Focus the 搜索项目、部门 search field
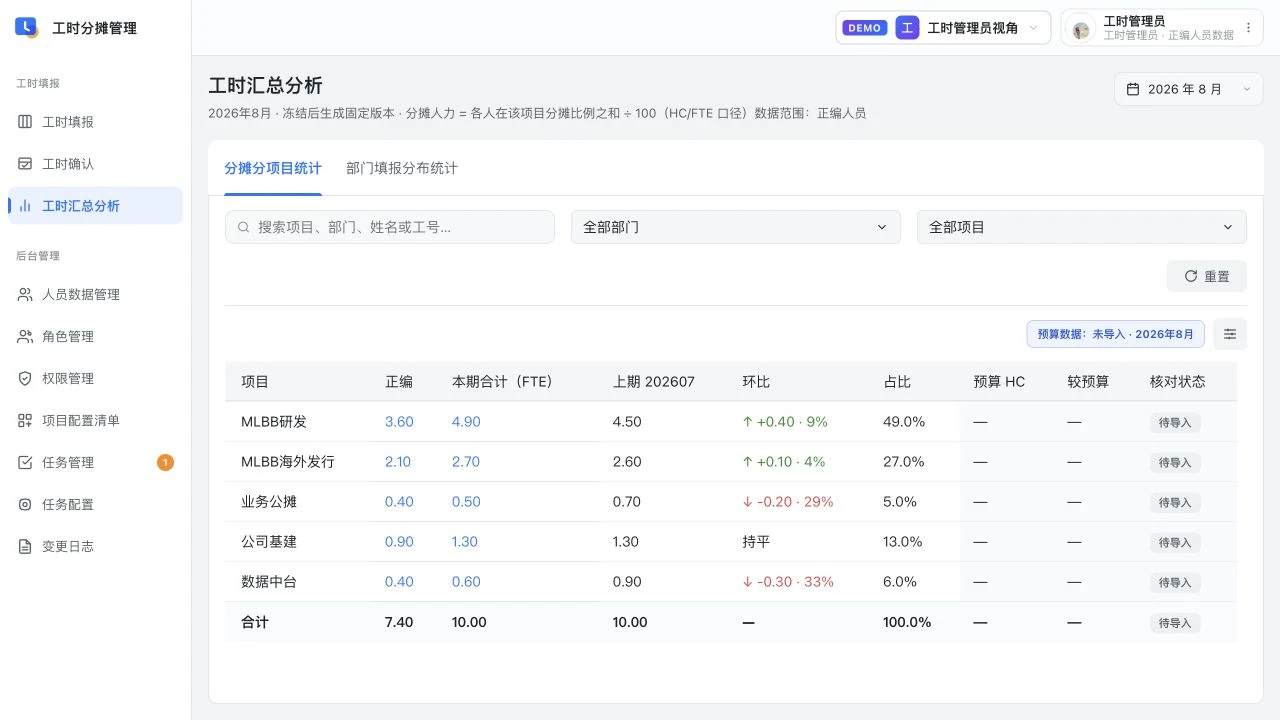 390,227
